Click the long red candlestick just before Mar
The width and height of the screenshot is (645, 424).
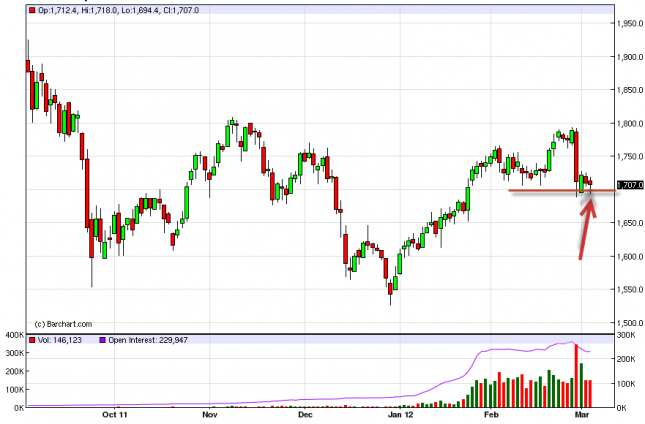(x=576, y=157)
